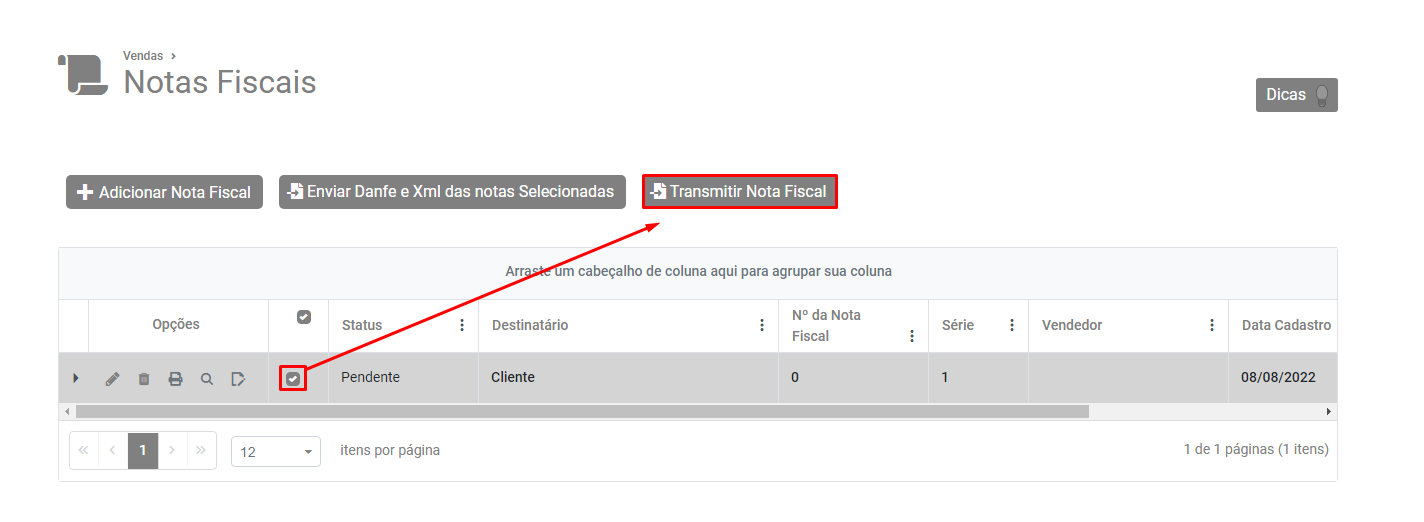Click the edit pencil icon in the Pendente row

click(x=112, y=379)
